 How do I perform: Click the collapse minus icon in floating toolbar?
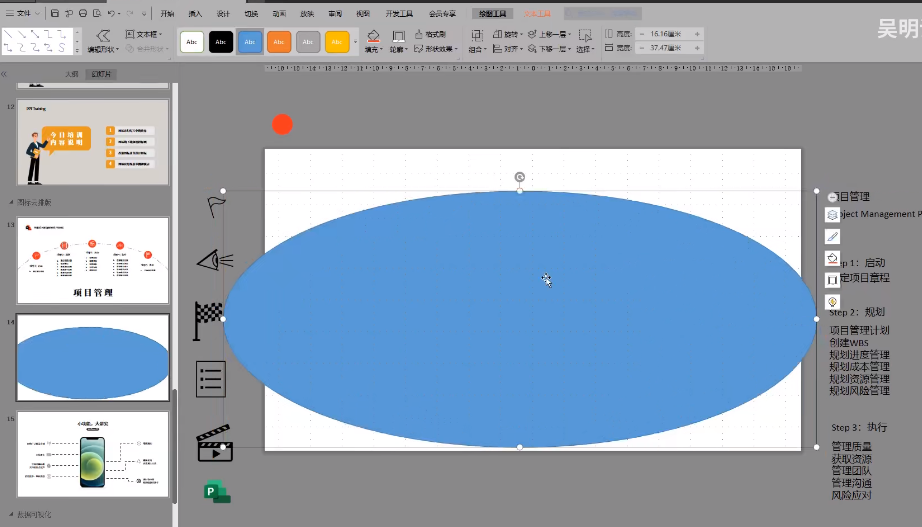(x=832, y=197)
